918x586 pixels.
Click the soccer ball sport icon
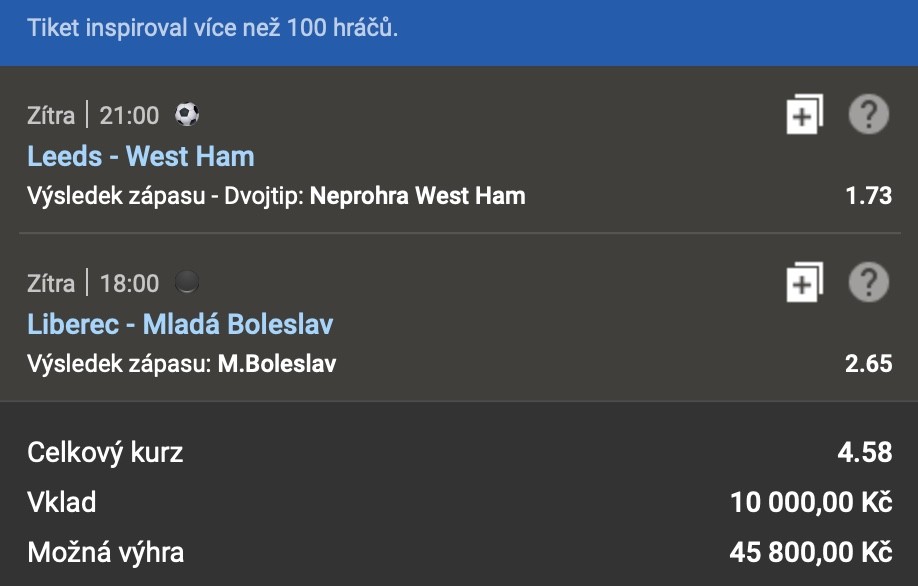pyautogui.click(x=187, y=114)
